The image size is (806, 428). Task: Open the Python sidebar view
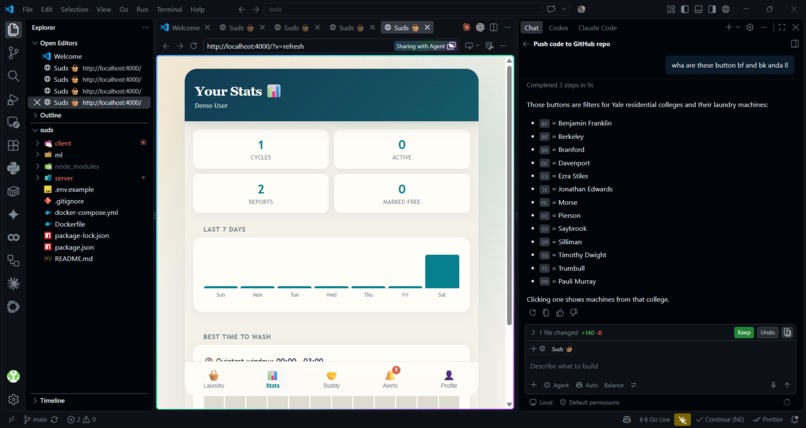click(13, 168)
